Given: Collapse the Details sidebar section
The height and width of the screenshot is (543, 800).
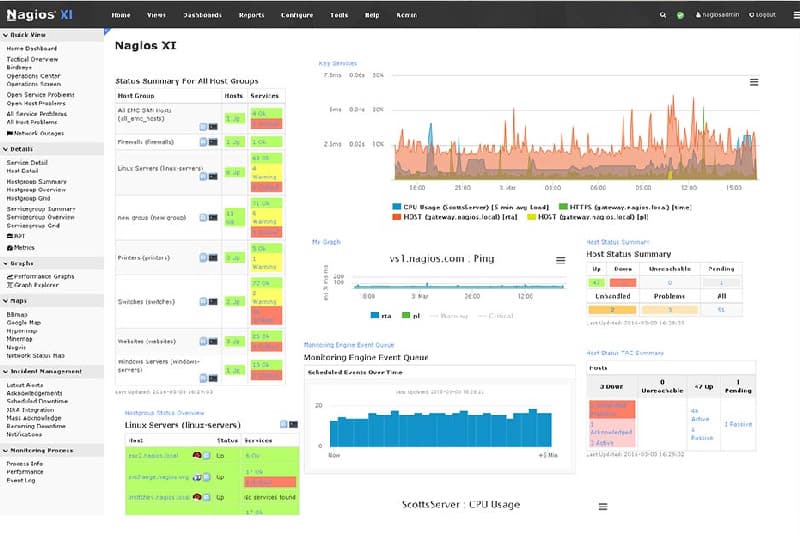Looking at the screenshot, I should pyautogui.click(x=18, y=149).
